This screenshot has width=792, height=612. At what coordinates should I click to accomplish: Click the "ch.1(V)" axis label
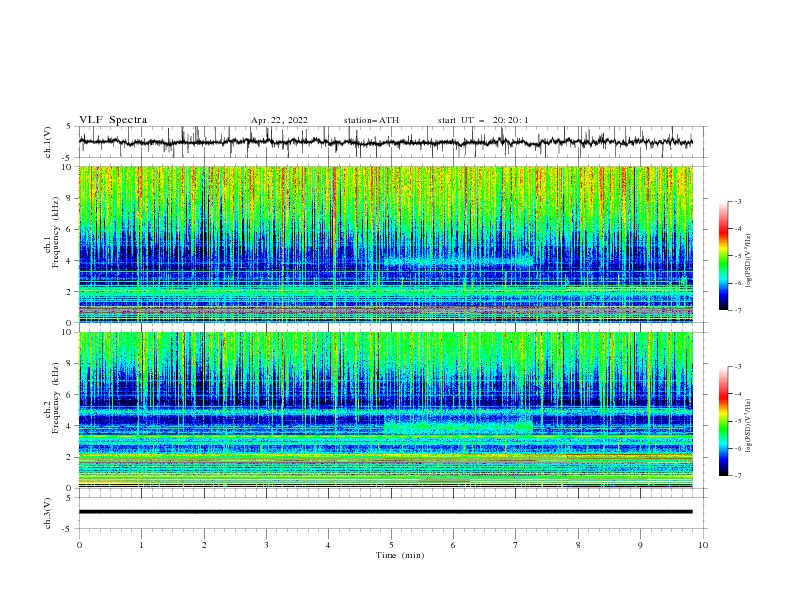48,142
